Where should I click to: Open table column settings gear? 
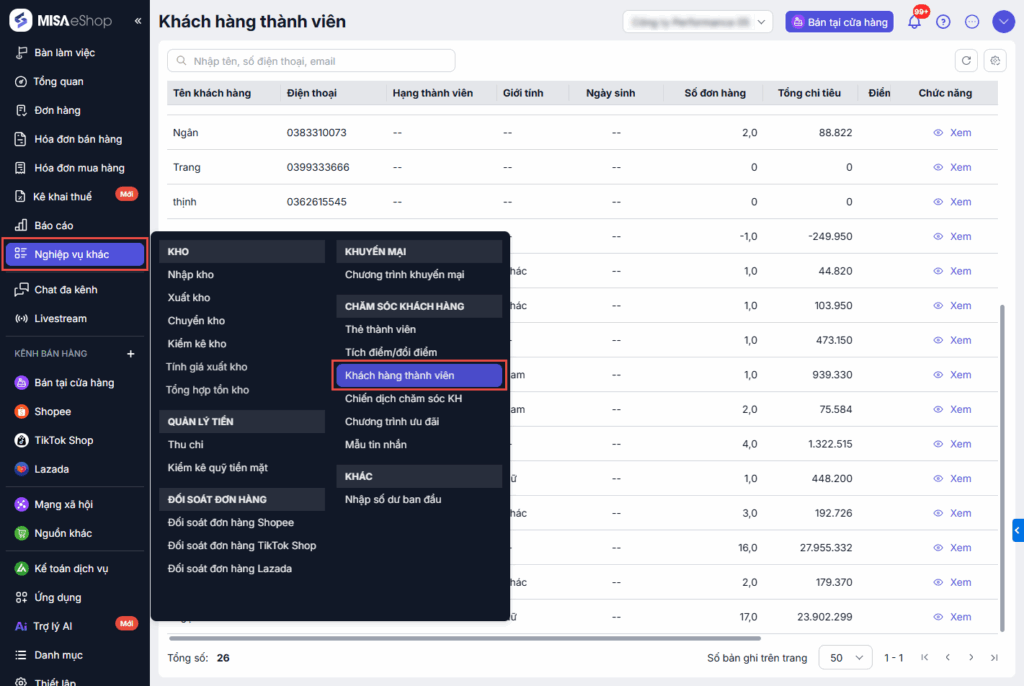pos(995,61)
